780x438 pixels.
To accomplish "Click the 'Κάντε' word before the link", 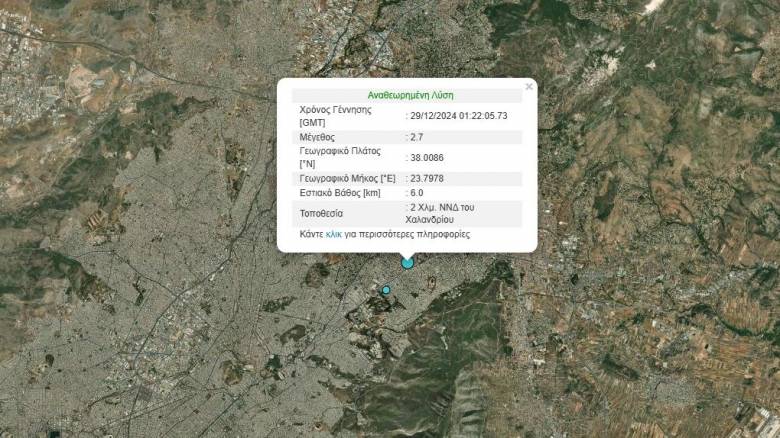I will tap(312, 234).
